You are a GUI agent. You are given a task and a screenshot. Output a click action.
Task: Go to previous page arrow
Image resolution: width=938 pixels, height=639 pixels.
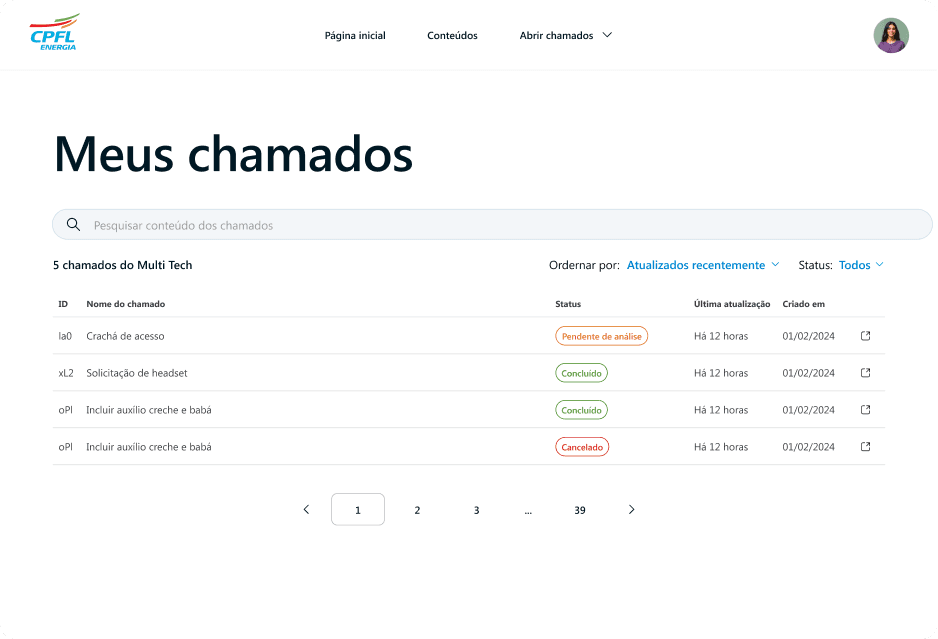(306, 509)
